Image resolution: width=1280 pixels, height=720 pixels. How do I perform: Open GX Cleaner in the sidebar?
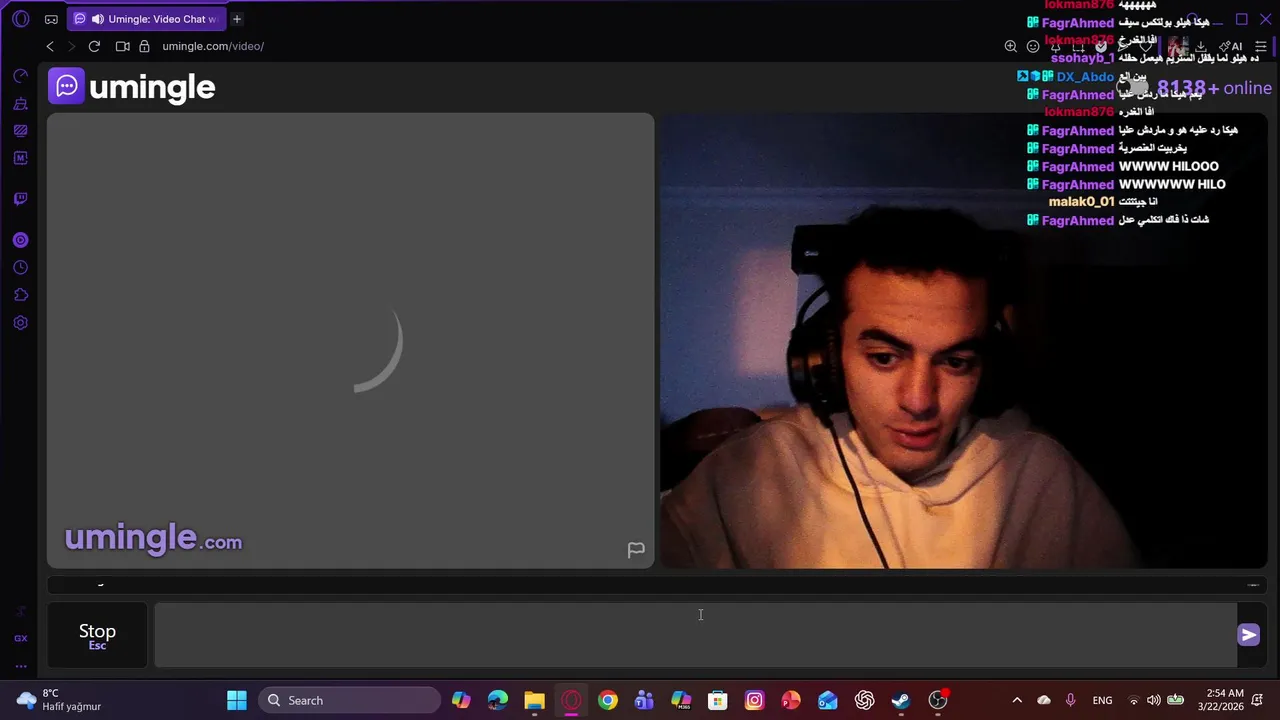tap(20, 104)
